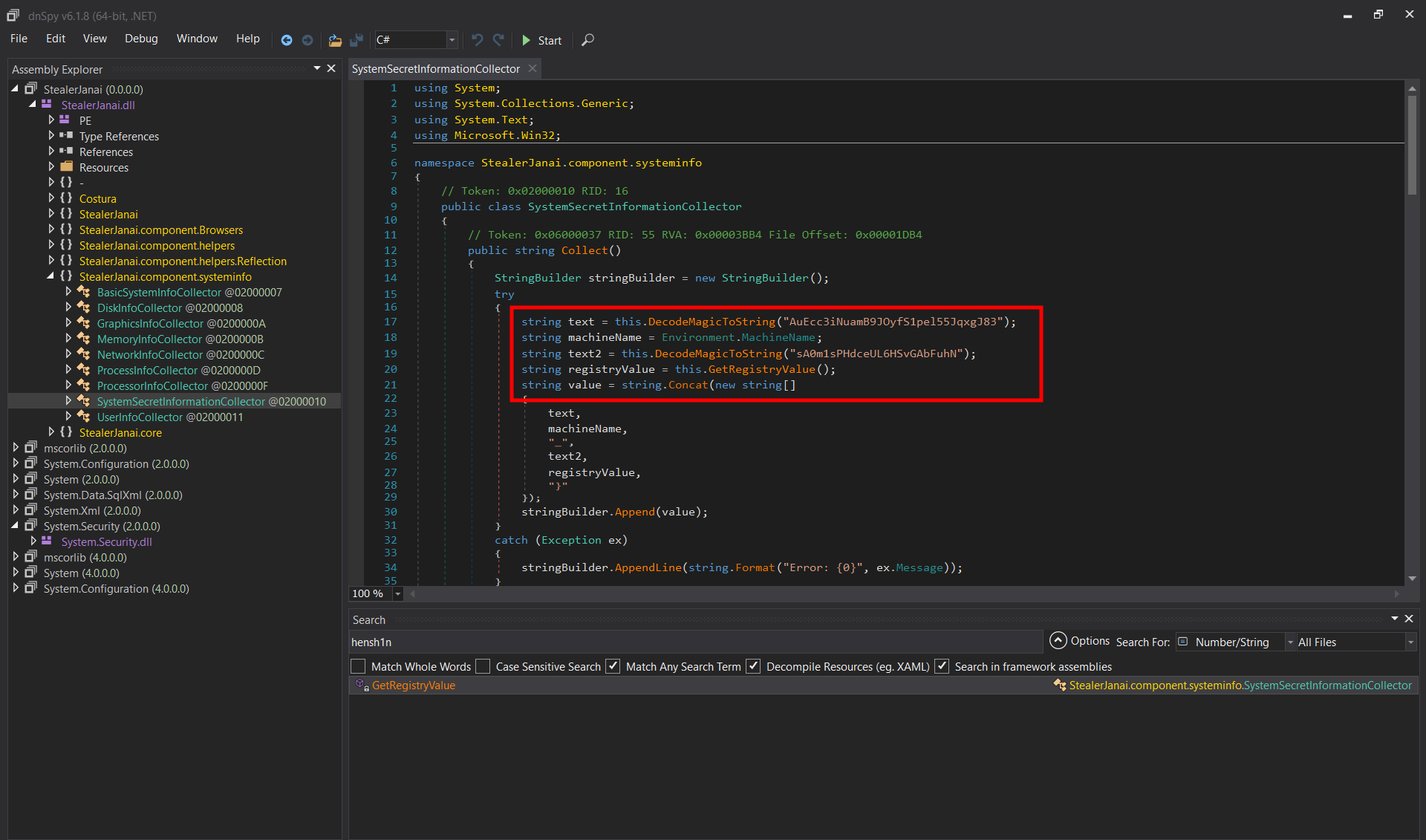Open the Number/String search type dropdown

(x=1289, y=642)
